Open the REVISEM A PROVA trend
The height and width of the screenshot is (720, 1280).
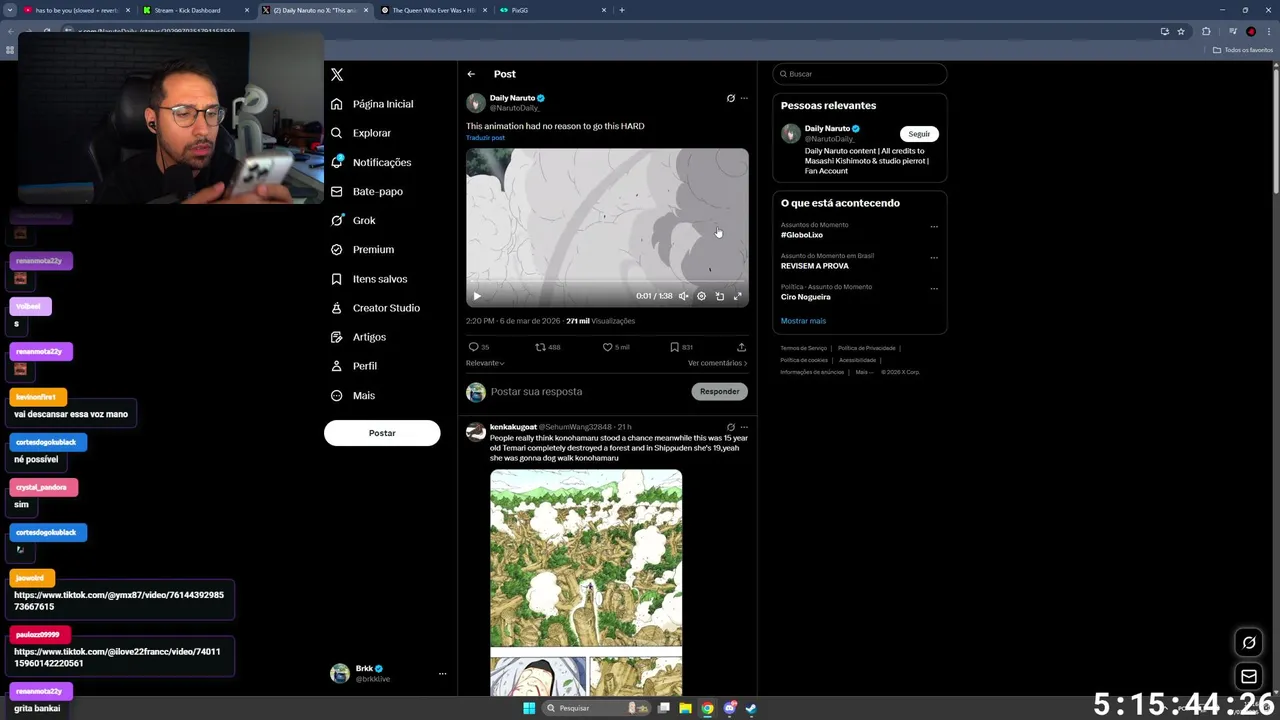815,266
